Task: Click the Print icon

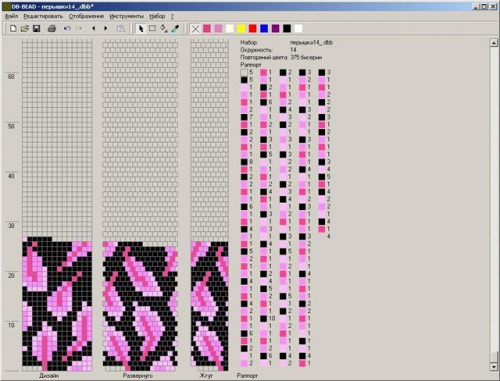Action: click(52, 29)
